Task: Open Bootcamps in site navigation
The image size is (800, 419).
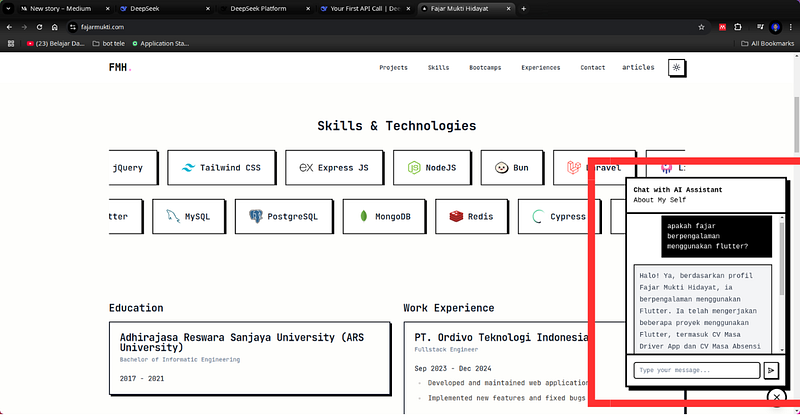Action: pos(485,67)
